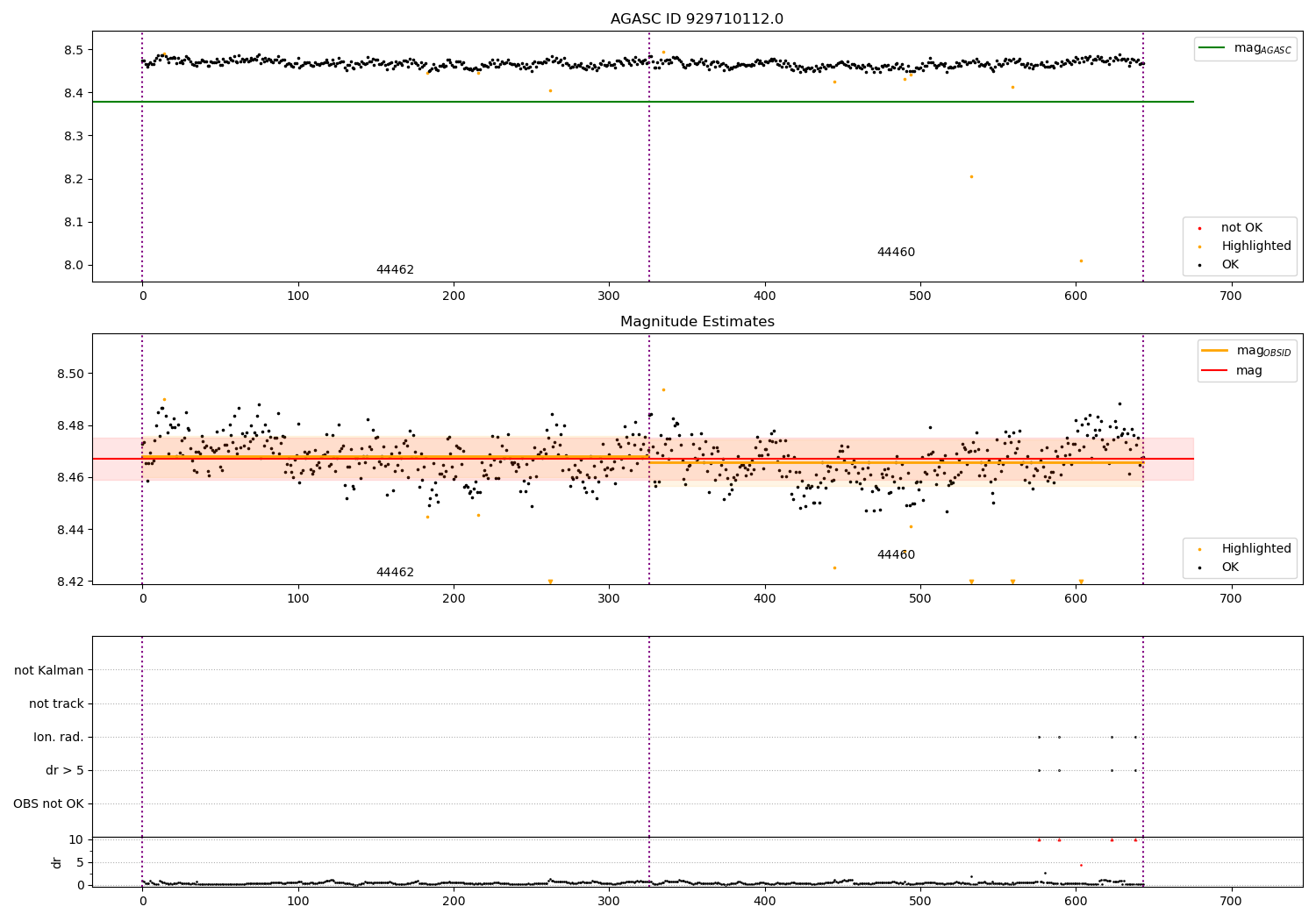Click the 44460 label in the Magnitude Estimates plot
Screen dimensions: 1316x921
(x=896, y=555)
